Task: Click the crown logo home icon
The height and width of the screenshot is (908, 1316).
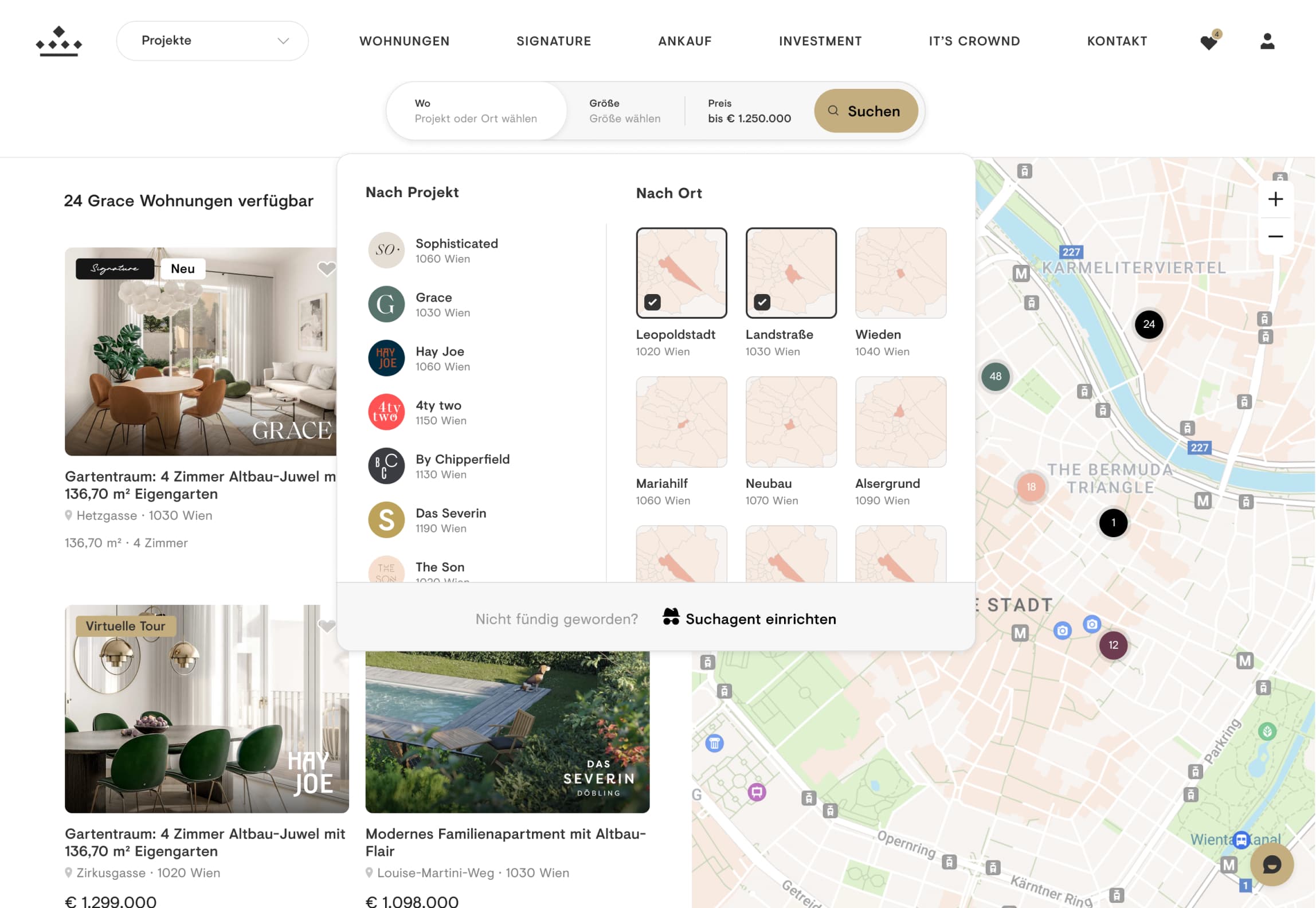Action: [59, 41]
